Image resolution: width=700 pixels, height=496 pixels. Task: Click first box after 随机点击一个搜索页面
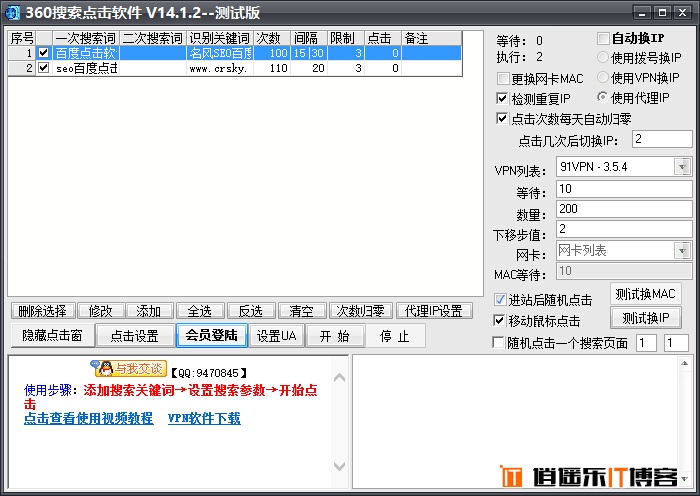[x=646, y=343]
